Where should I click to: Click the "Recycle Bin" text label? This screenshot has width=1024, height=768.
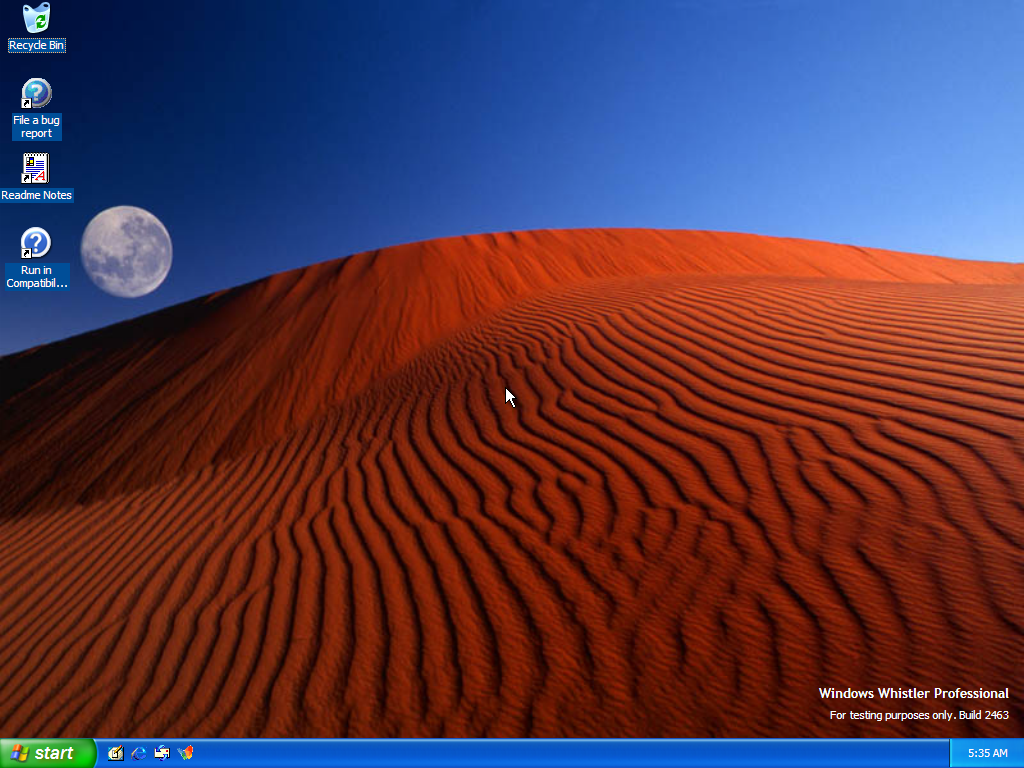36,45
